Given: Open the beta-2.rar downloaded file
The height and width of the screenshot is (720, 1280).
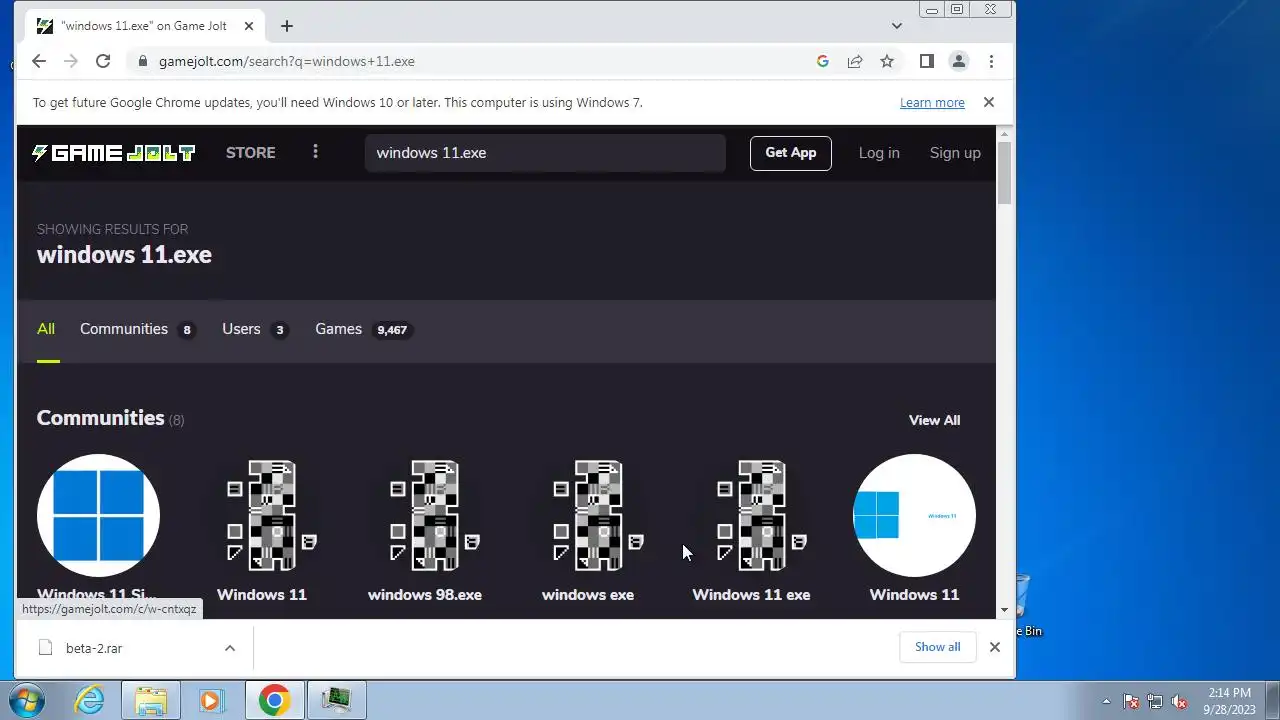Looking at the screenshot, I should [x=93, y=648].
